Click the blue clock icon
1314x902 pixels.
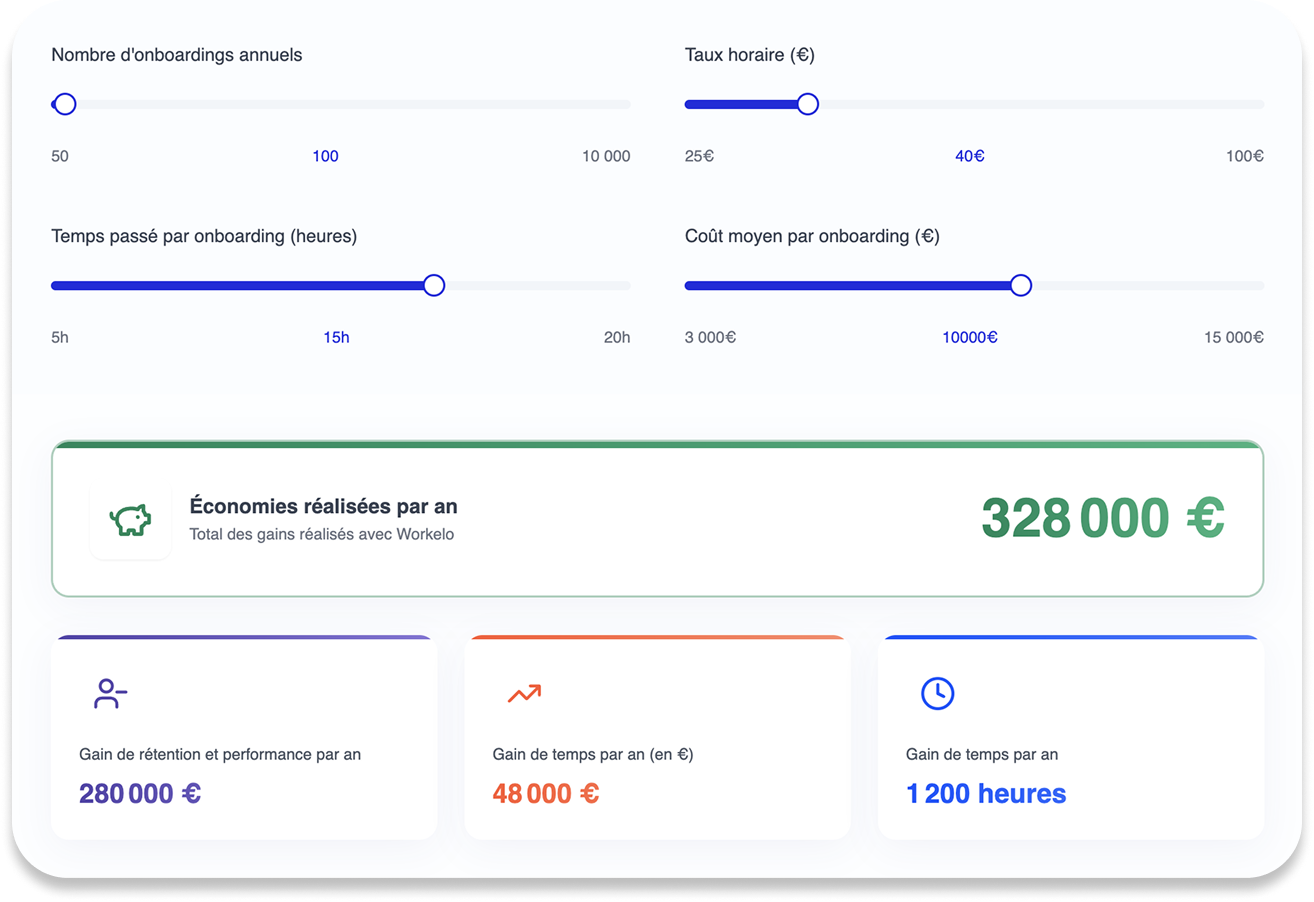point(937,693)
